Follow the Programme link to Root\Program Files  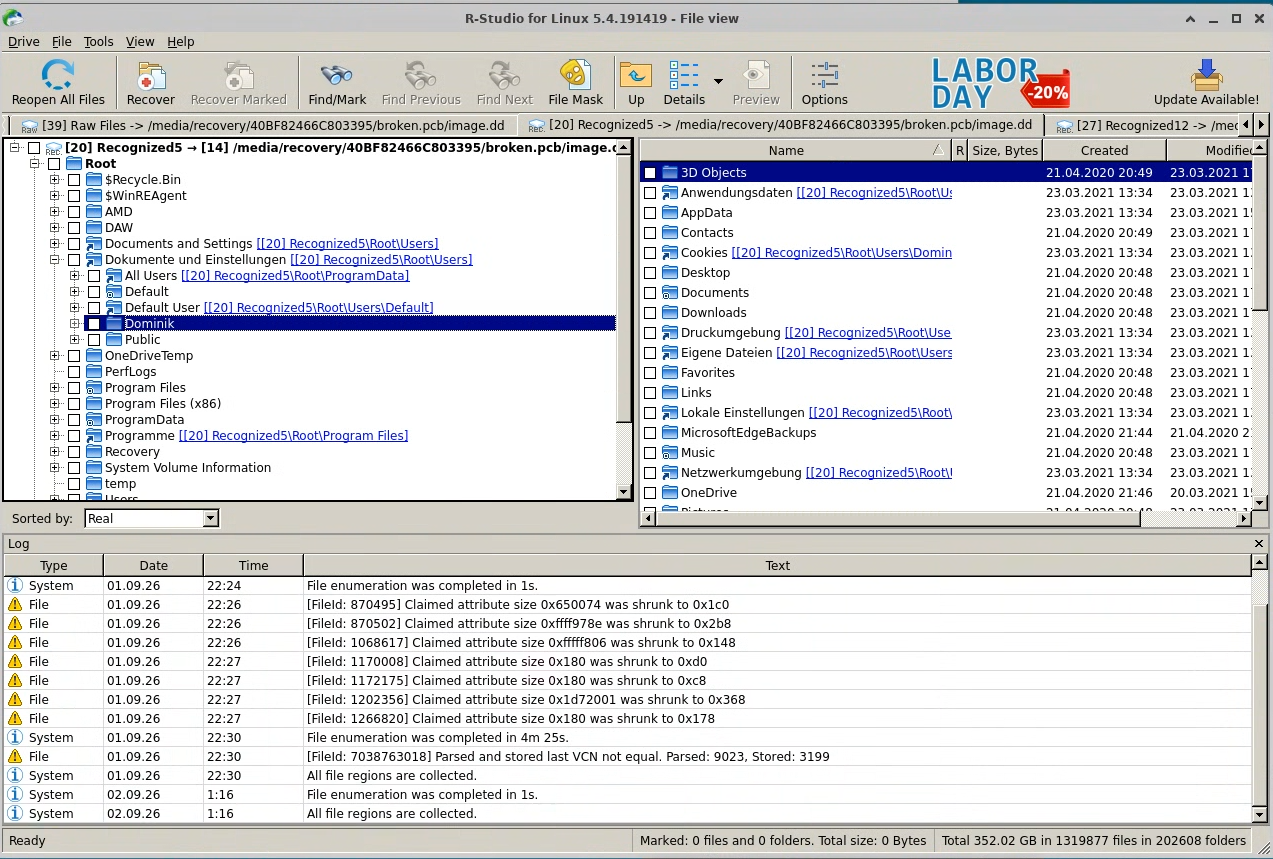point(293,436)
